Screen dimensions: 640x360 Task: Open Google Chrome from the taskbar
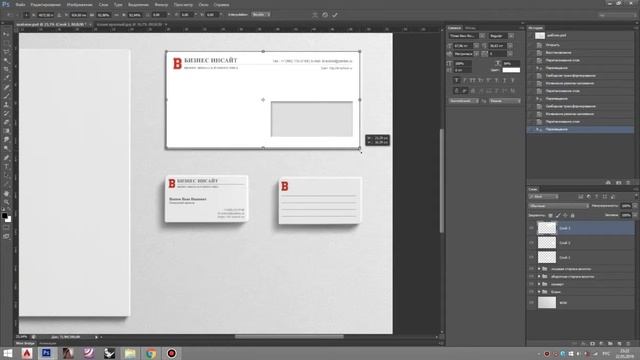[x=151, y=353]
